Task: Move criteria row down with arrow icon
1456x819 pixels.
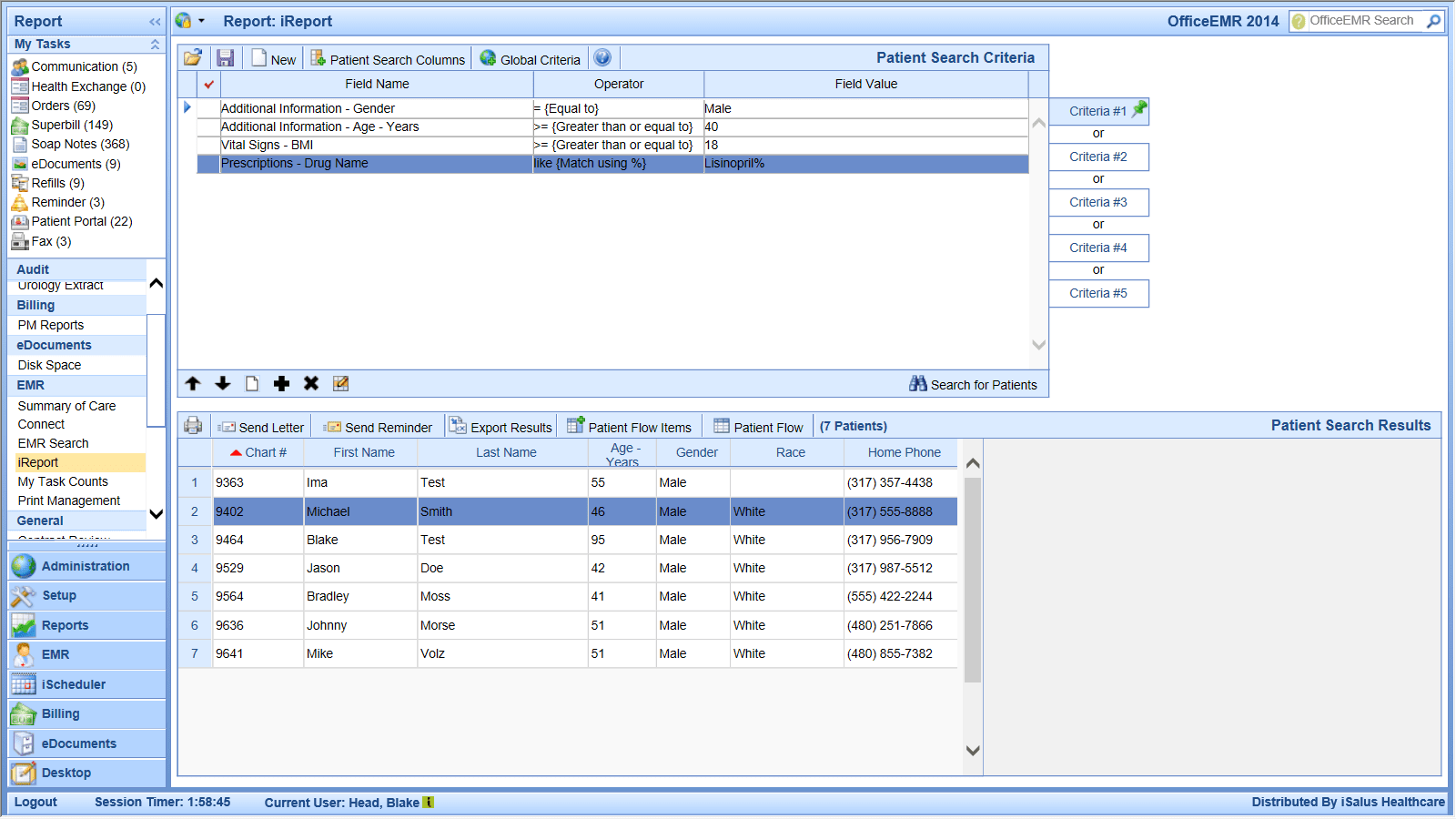Action: coord(223,384)
